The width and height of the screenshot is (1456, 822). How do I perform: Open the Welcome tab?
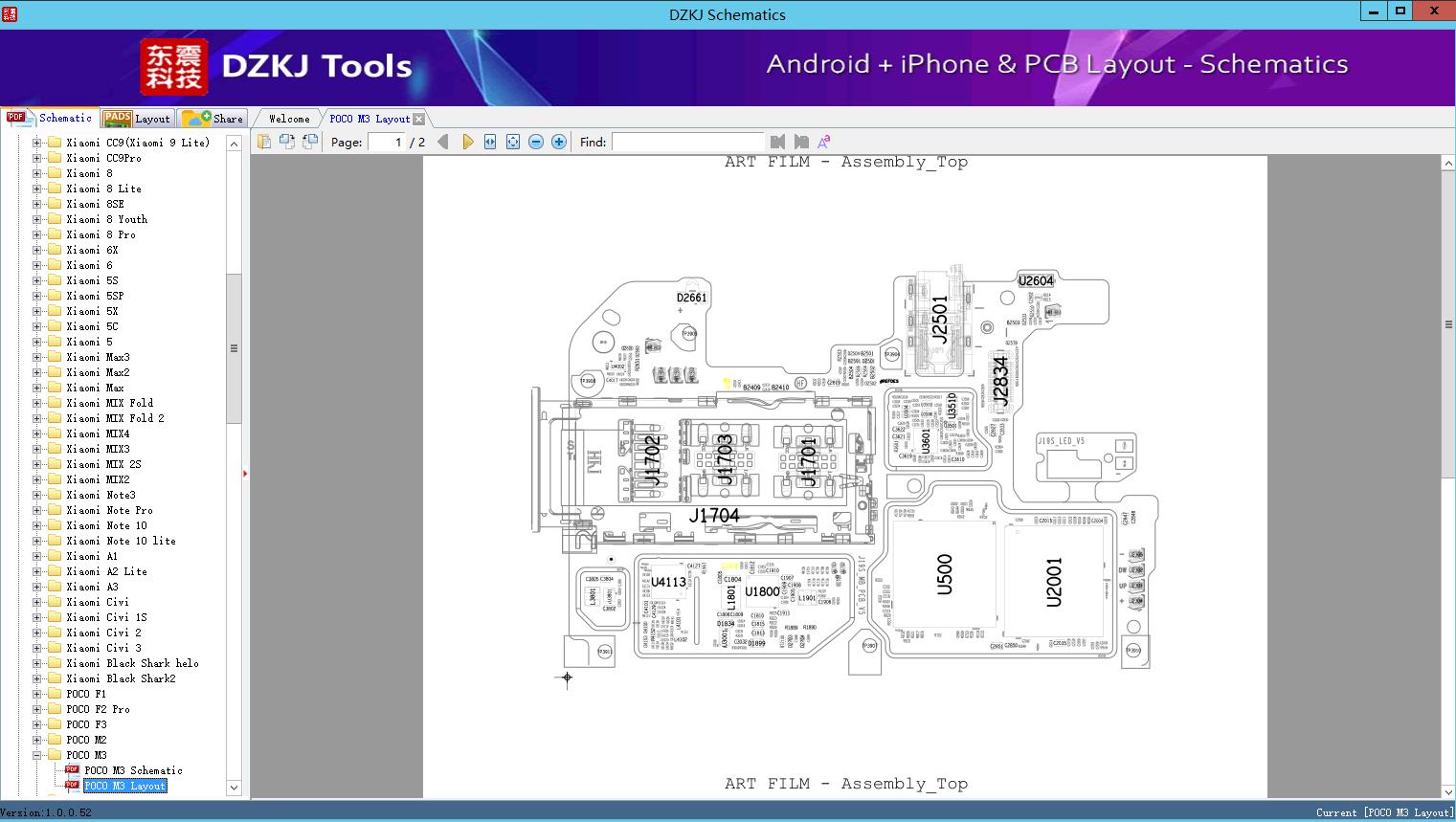[288, 119]
